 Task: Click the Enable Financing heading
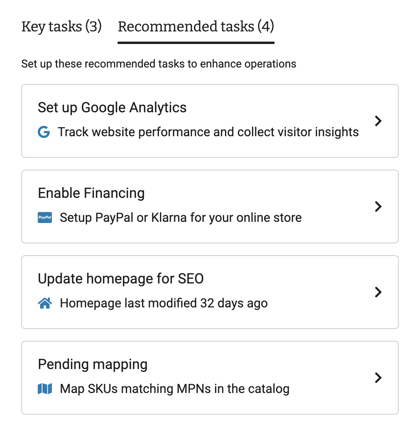pos(91,193)
